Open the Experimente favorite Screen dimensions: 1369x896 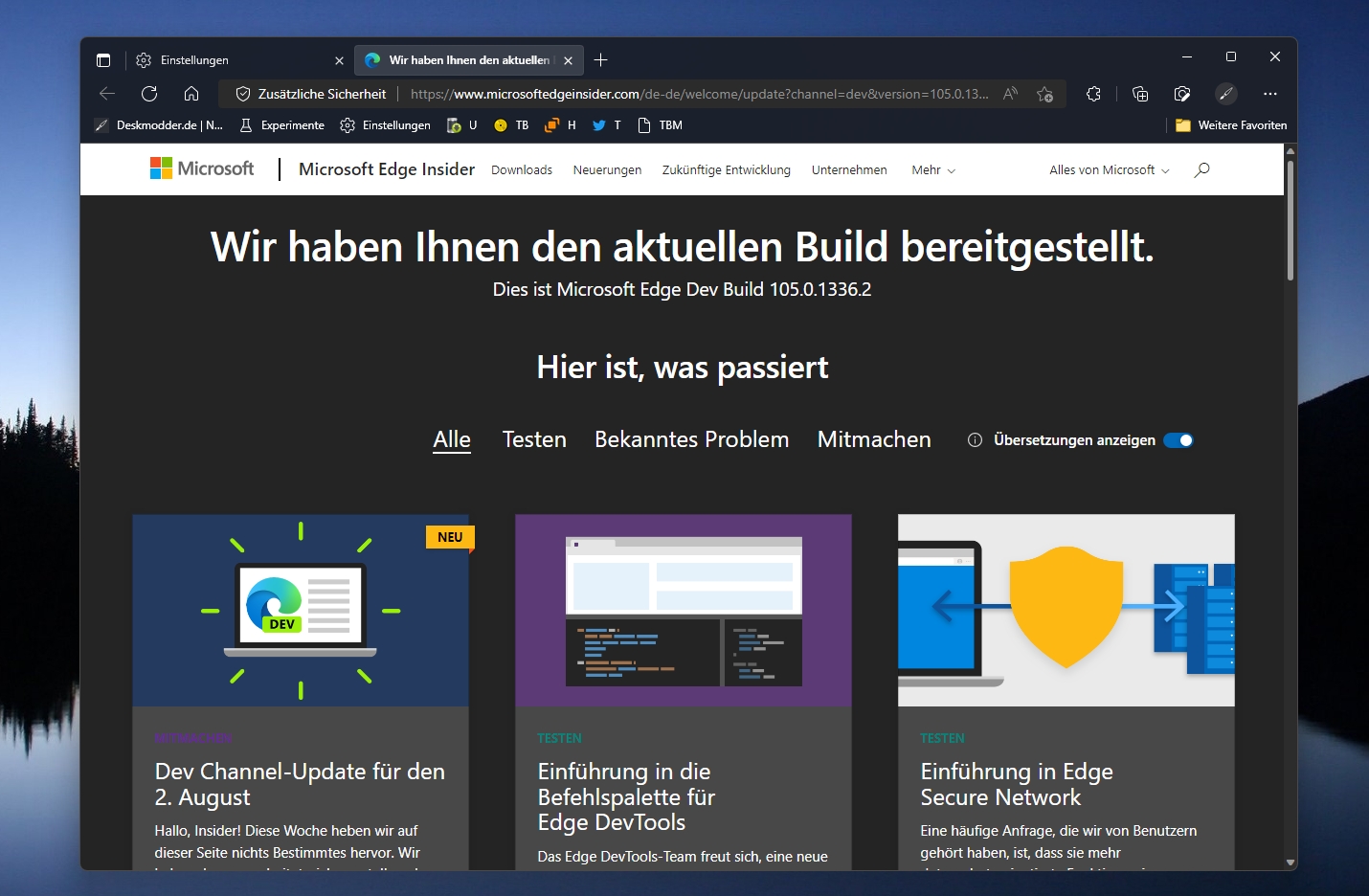pos(281,125)
